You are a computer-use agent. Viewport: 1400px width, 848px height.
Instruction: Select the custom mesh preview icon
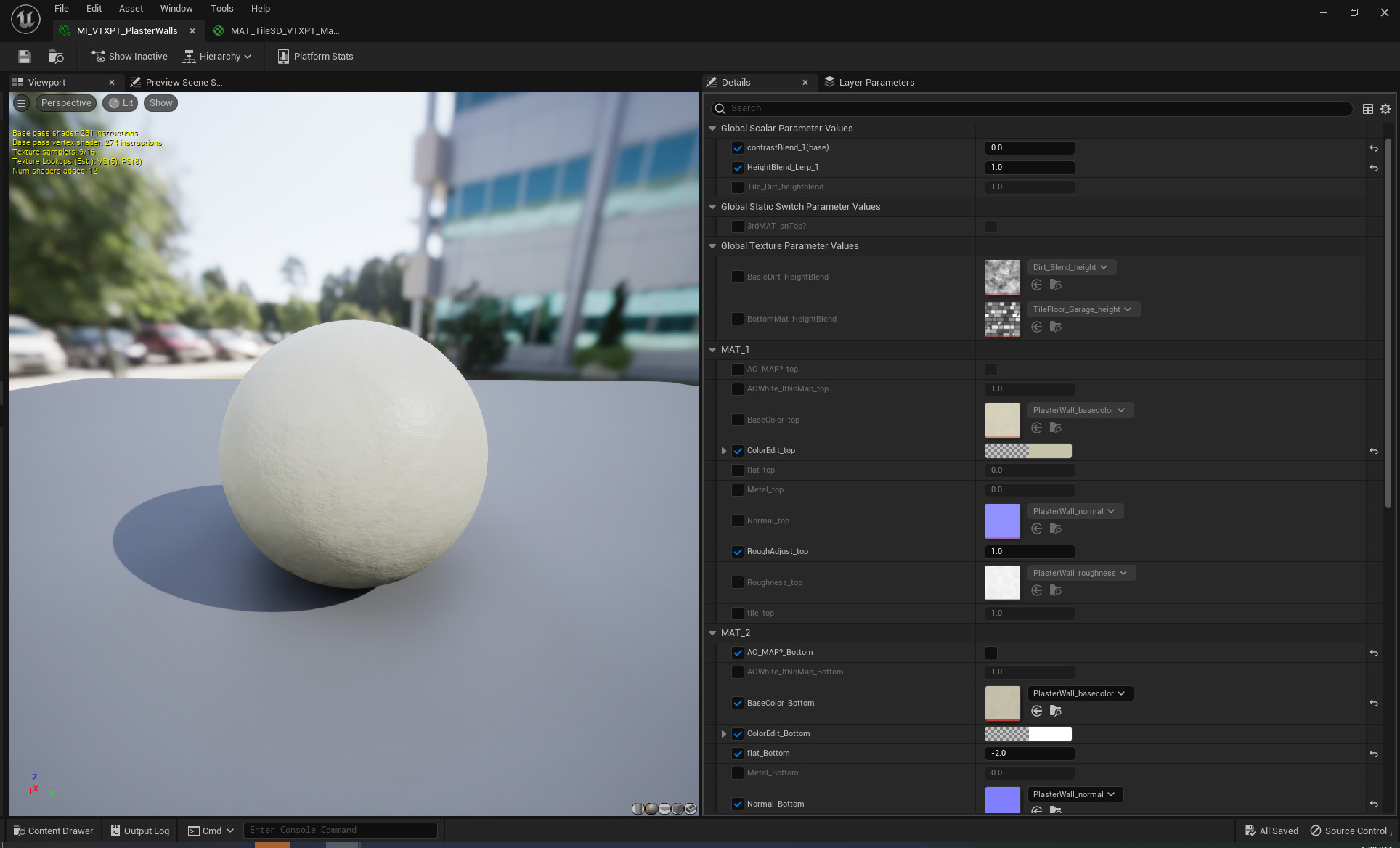tap(691, 808)
